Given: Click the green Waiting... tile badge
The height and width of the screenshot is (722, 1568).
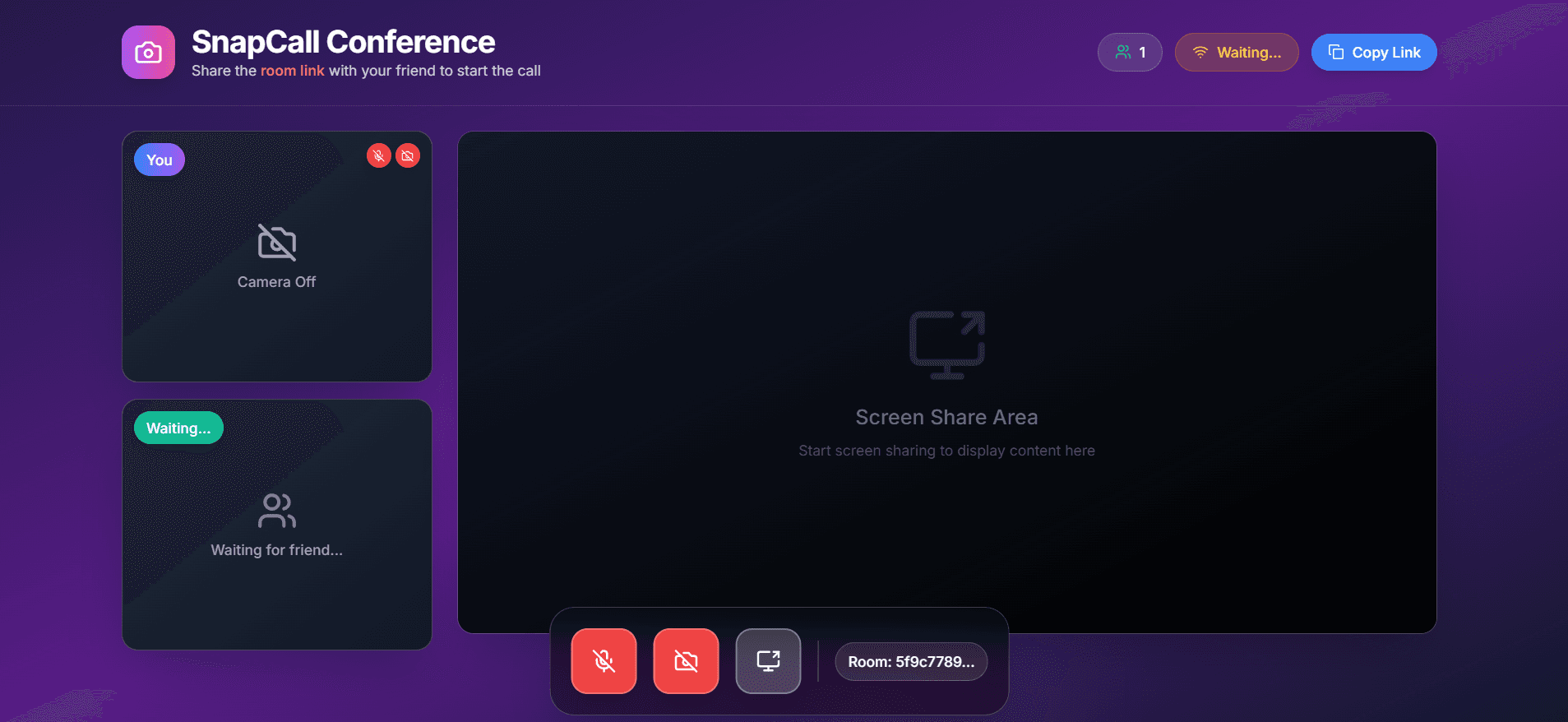Looking at the screenshot, I should click(178, 428).
